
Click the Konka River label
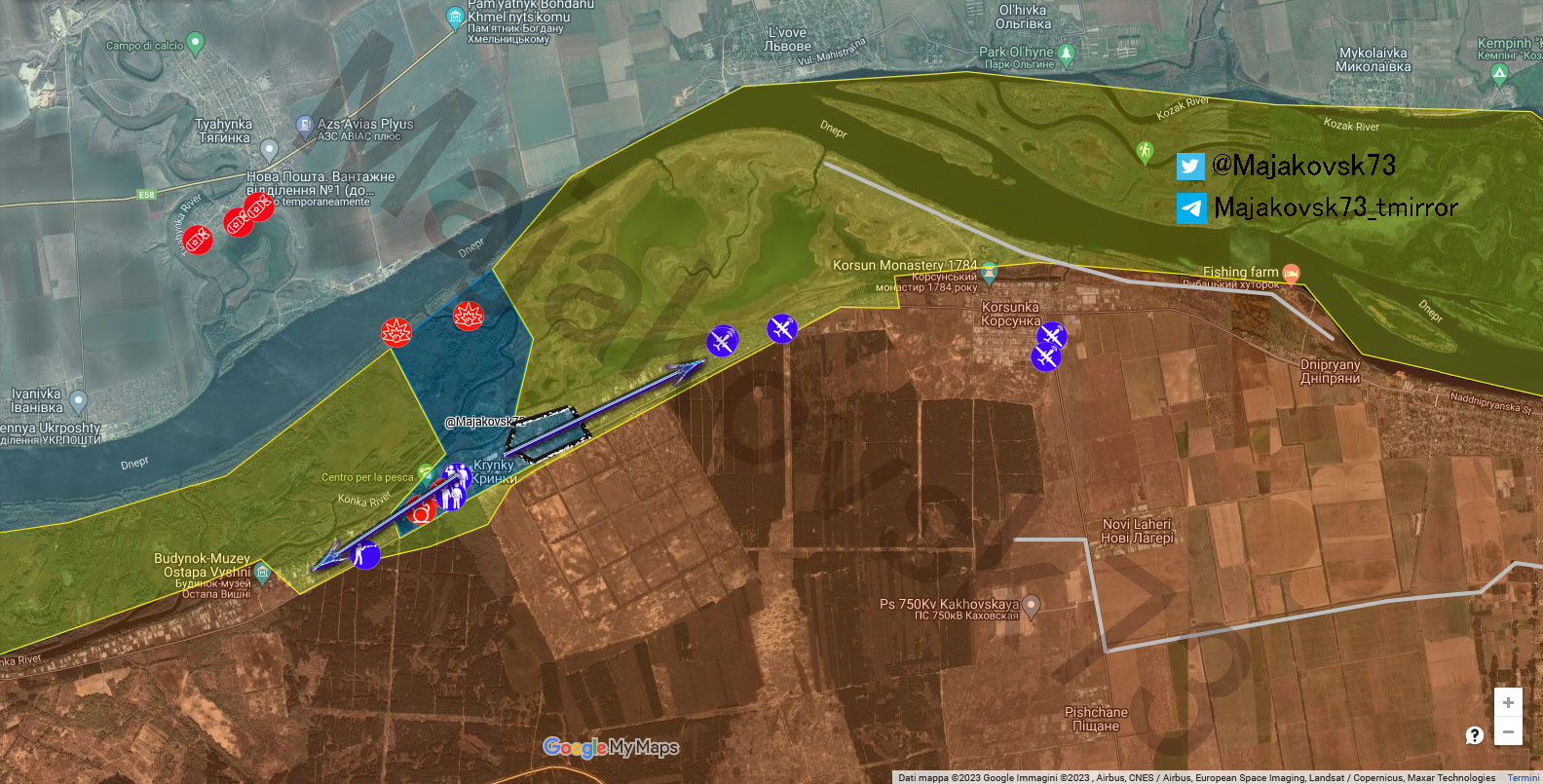pyautogui.click(x=364, y=500)
